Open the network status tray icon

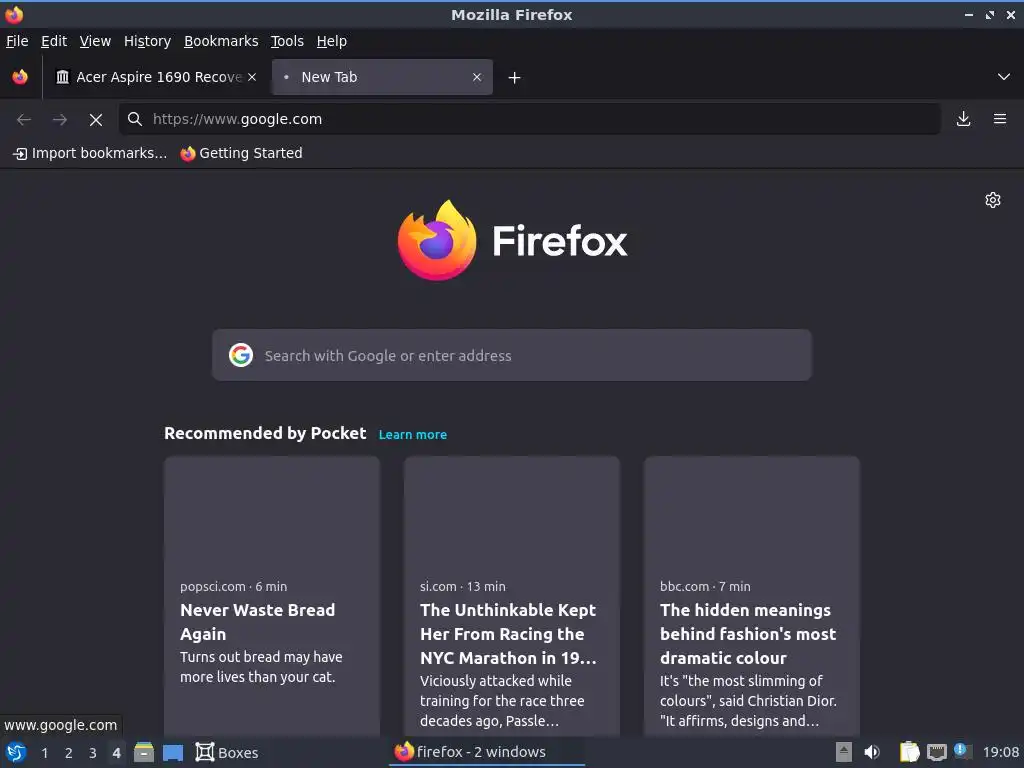click(x=936, y=752)
